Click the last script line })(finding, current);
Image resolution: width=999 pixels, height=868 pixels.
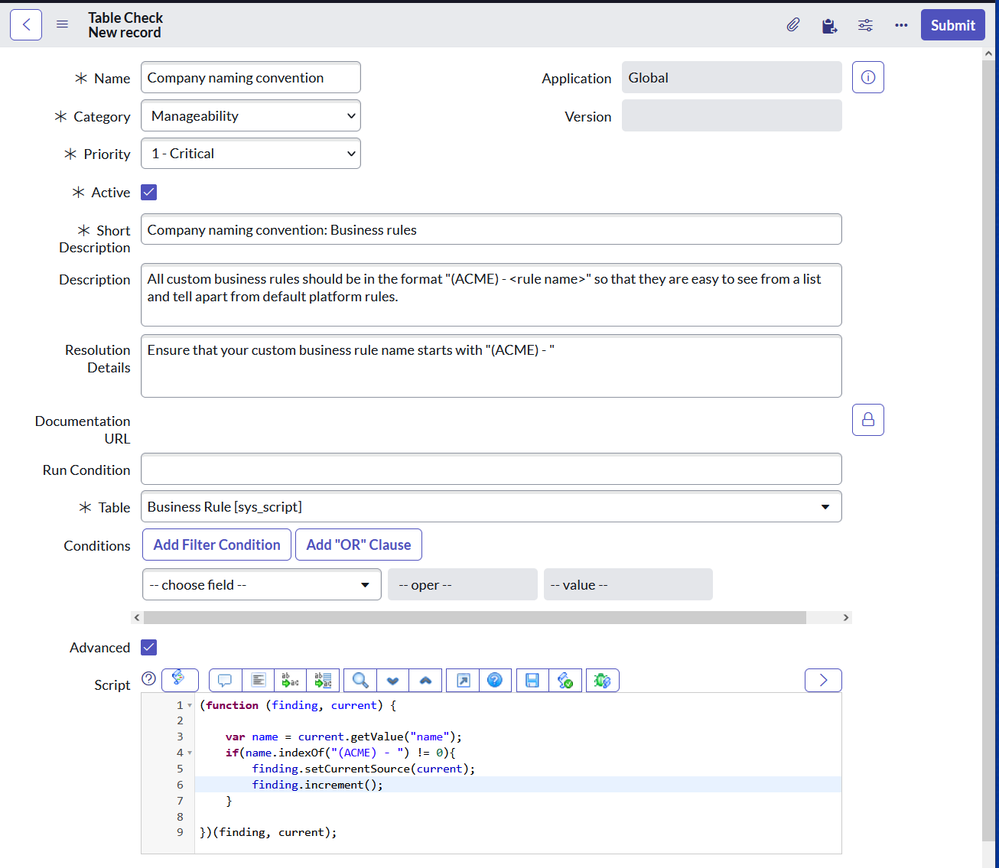pyautogui.click(x=268, y=832)
